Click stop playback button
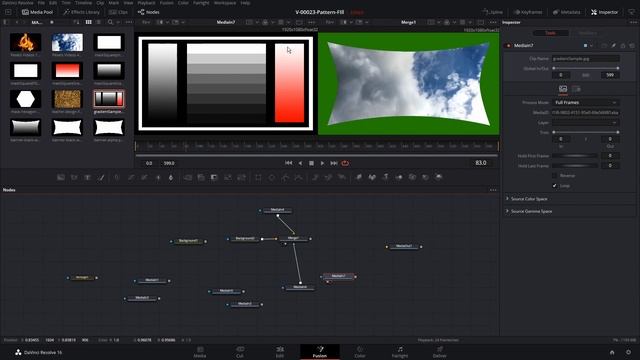 (311, 163)
